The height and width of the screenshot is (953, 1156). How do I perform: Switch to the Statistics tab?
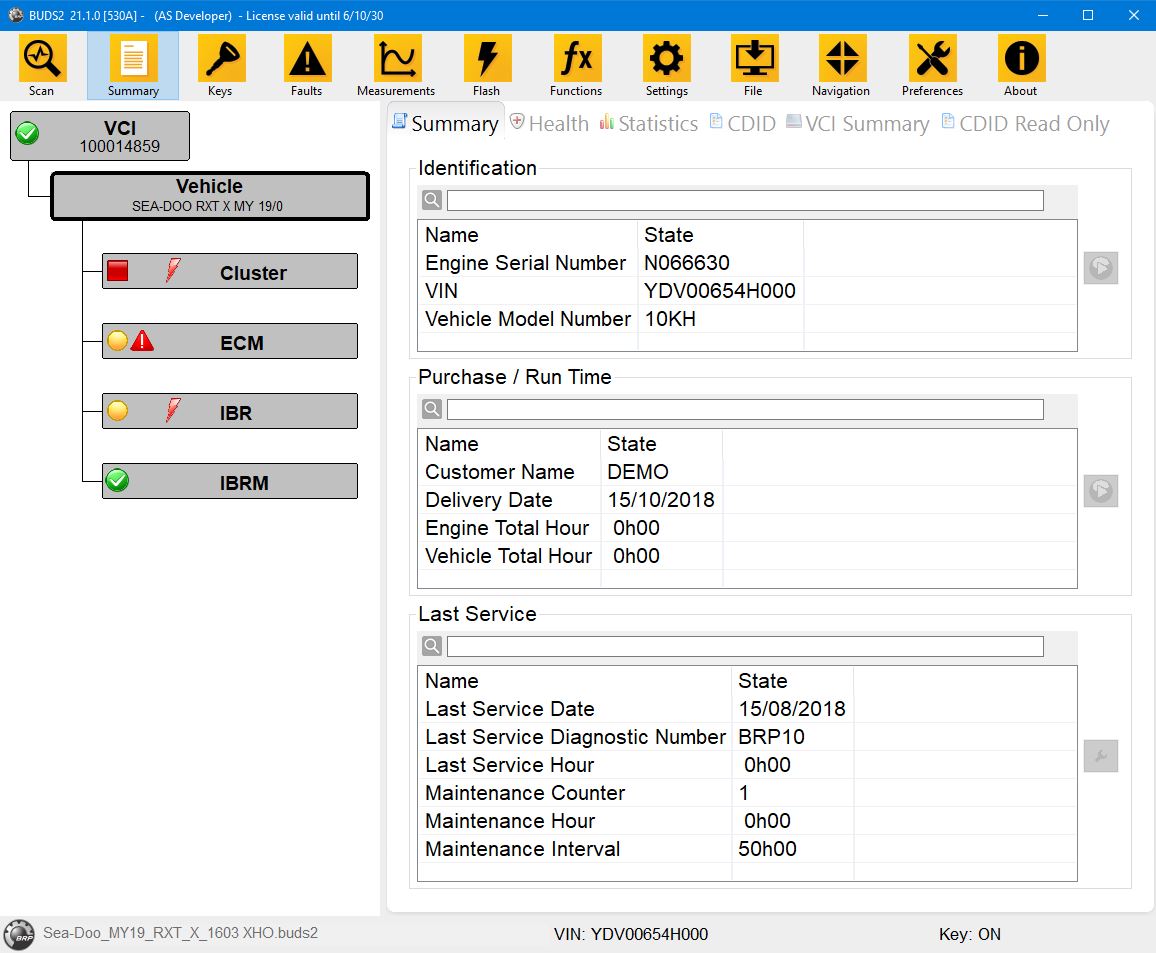(x=648, y=124)
